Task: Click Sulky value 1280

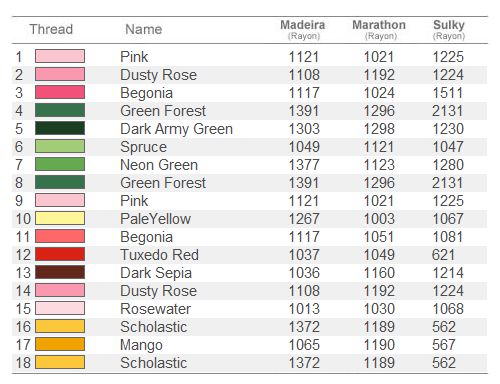Action: pyautogui.click(x=448, y=165)
